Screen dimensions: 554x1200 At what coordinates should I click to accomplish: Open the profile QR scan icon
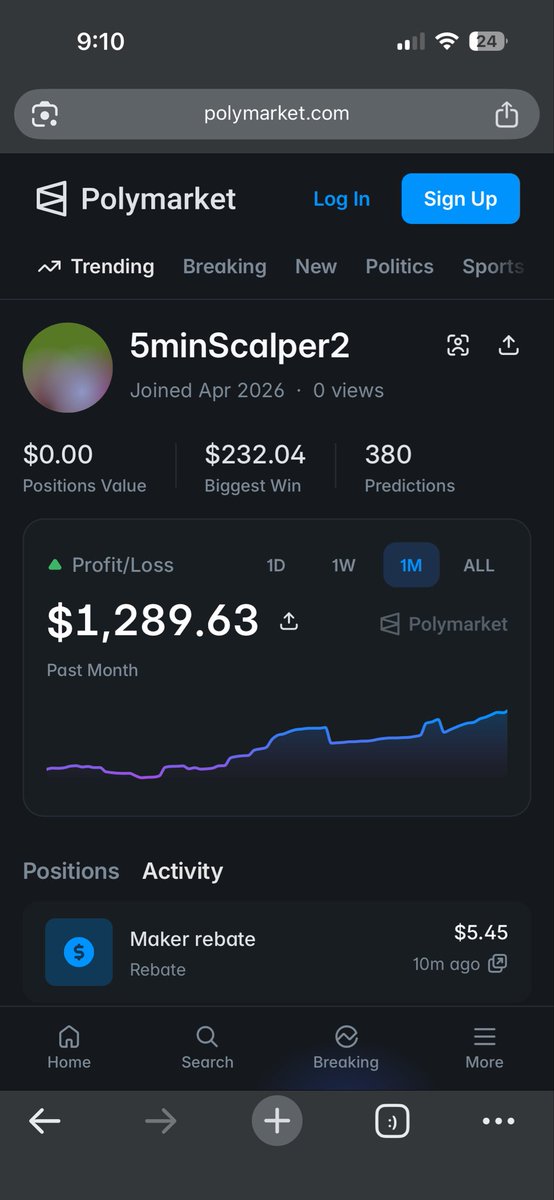[458, 346]
